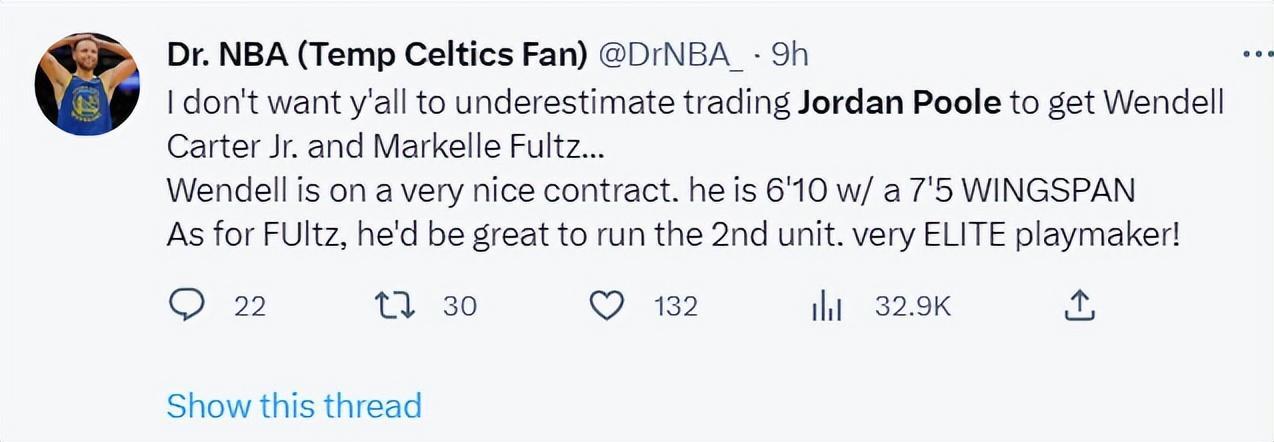1274x442 pixels.
Task: Click the tweet's first line of text
Action: tap(480, 103)
